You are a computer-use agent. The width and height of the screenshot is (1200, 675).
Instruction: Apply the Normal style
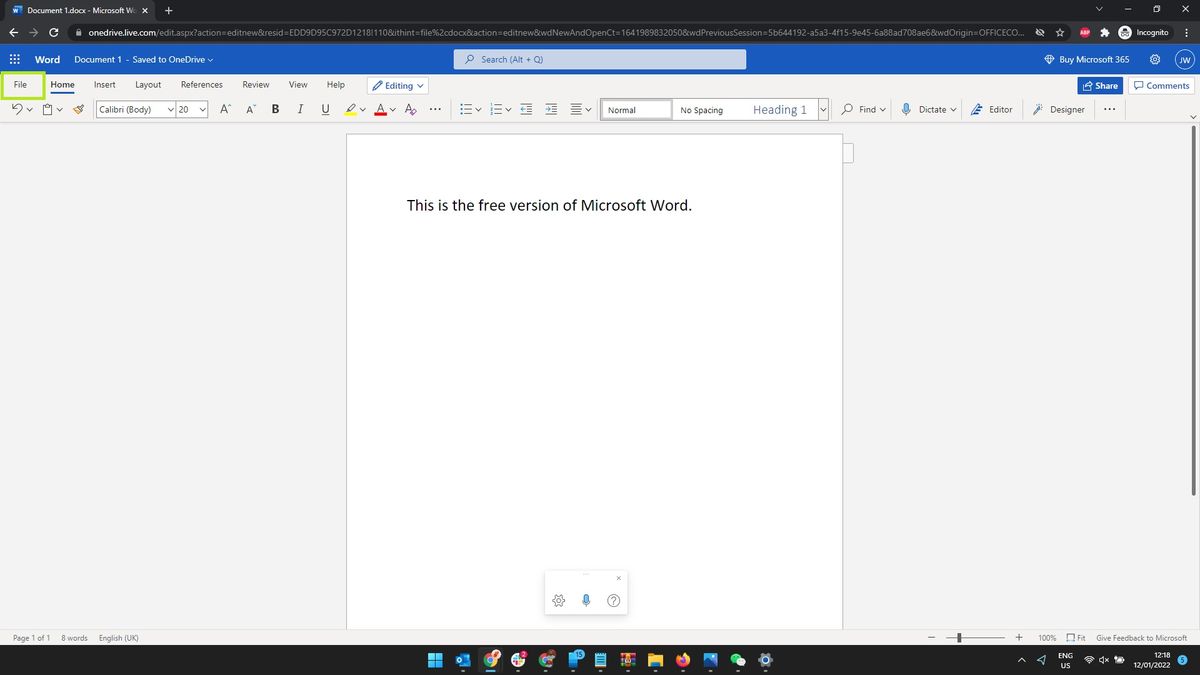[636, 110]
